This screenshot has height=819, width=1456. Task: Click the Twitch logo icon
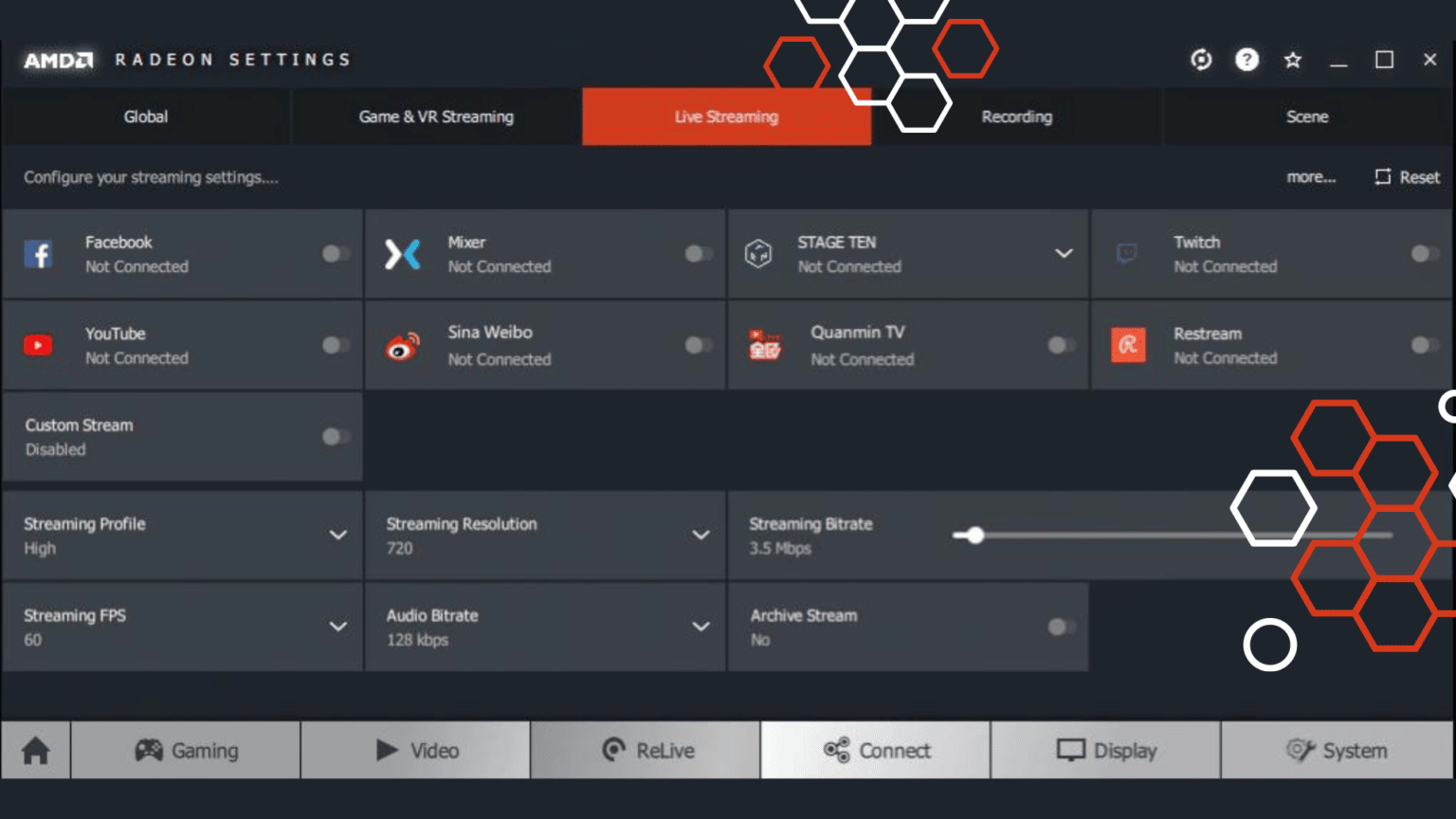[x=1127, y=254]
